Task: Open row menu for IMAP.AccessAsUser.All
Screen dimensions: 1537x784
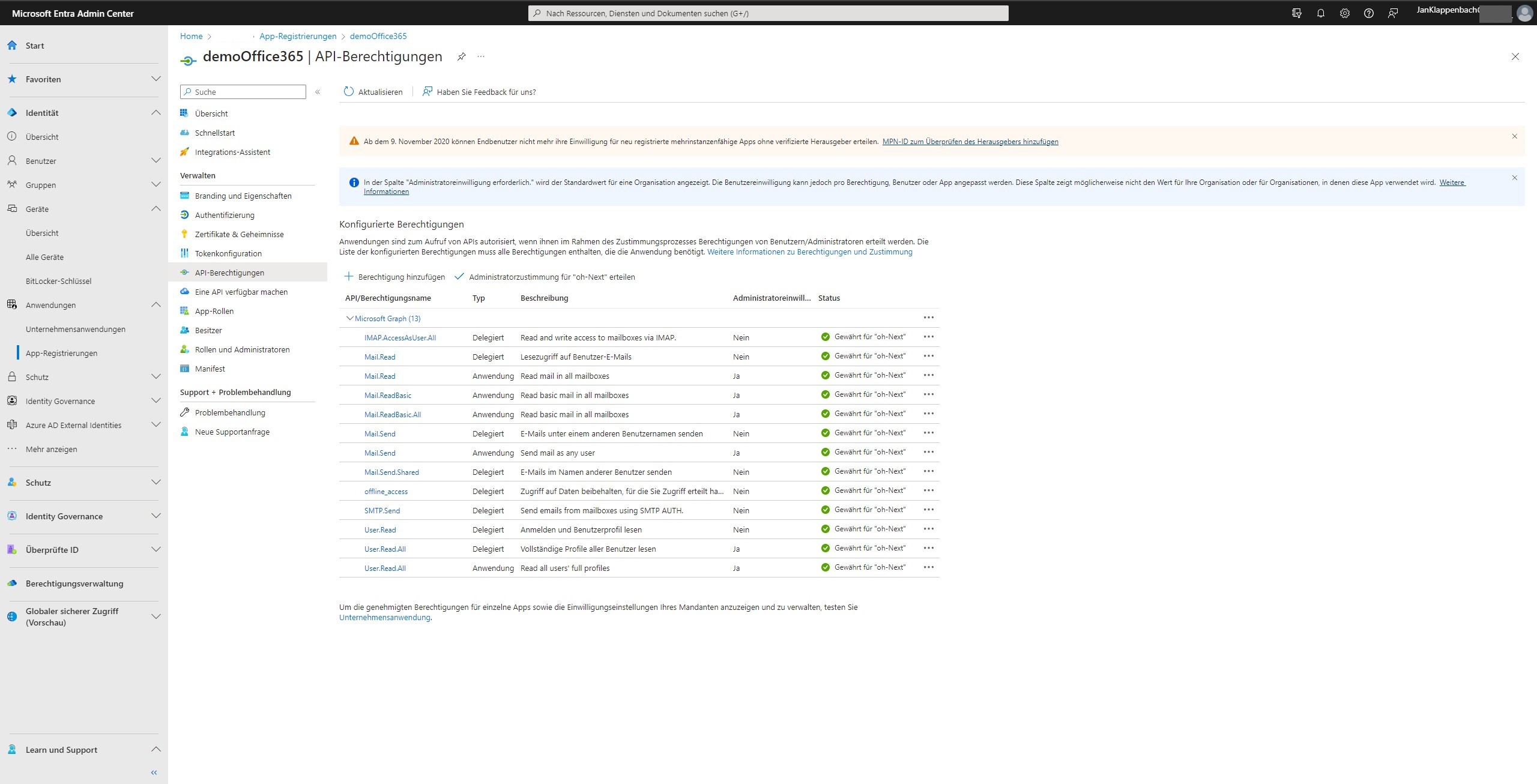Action: click(929, 337)
